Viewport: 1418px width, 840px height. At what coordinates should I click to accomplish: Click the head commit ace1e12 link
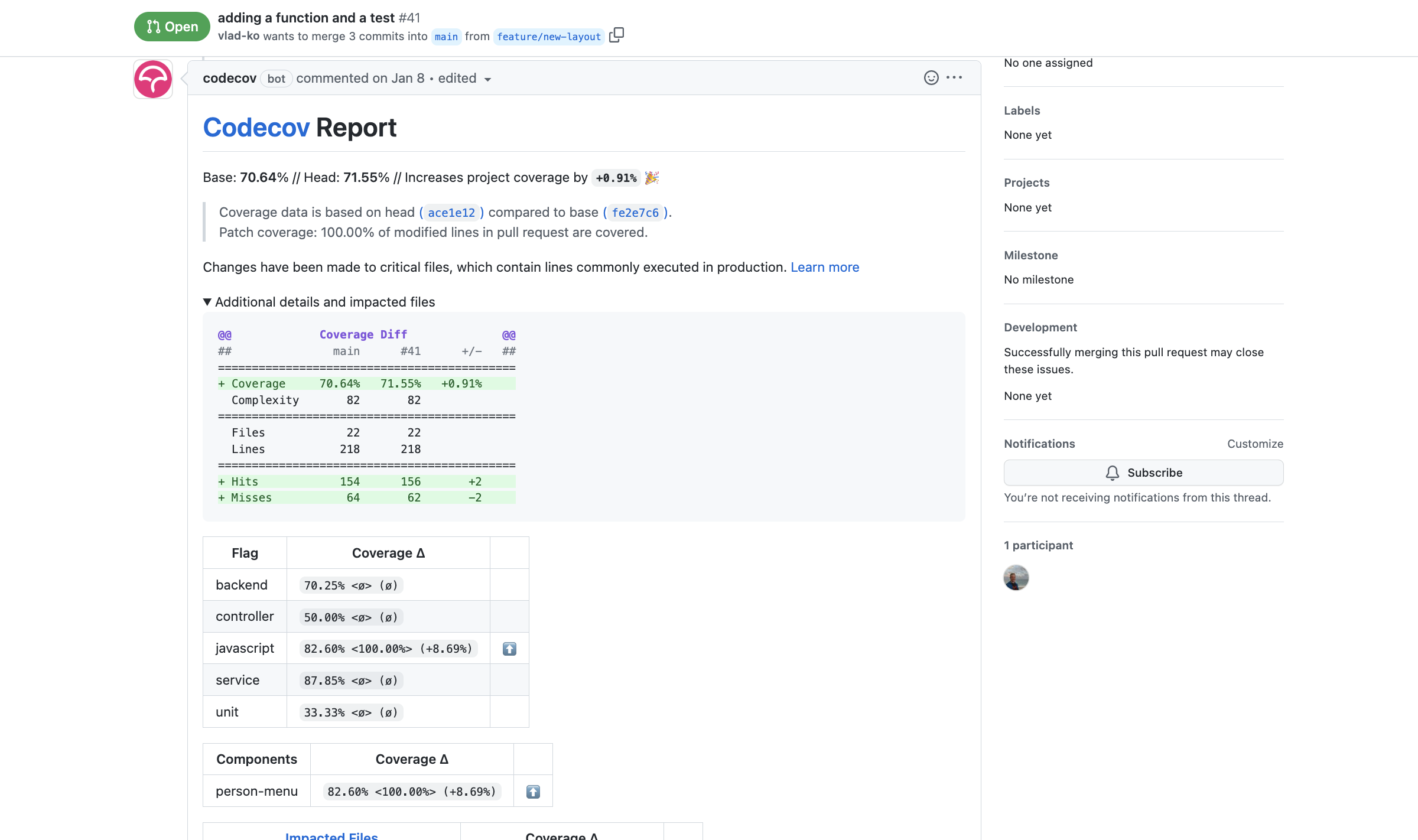tap(451, 212)
